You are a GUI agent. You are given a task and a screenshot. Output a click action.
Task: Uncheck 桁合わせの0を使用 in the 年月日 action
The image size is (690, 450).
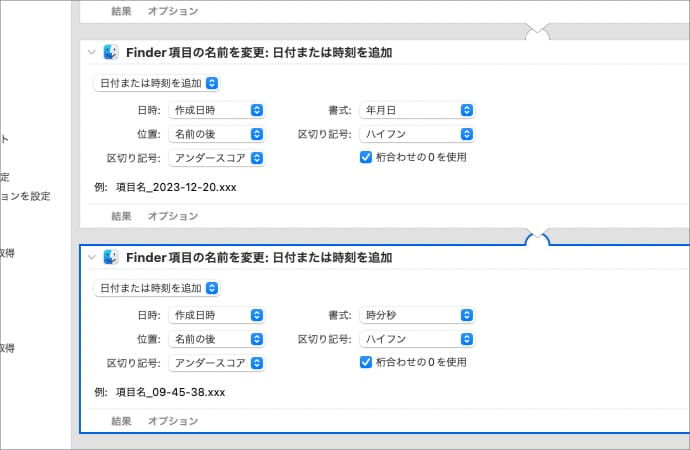pyautogui.click(x=366, y=157)
